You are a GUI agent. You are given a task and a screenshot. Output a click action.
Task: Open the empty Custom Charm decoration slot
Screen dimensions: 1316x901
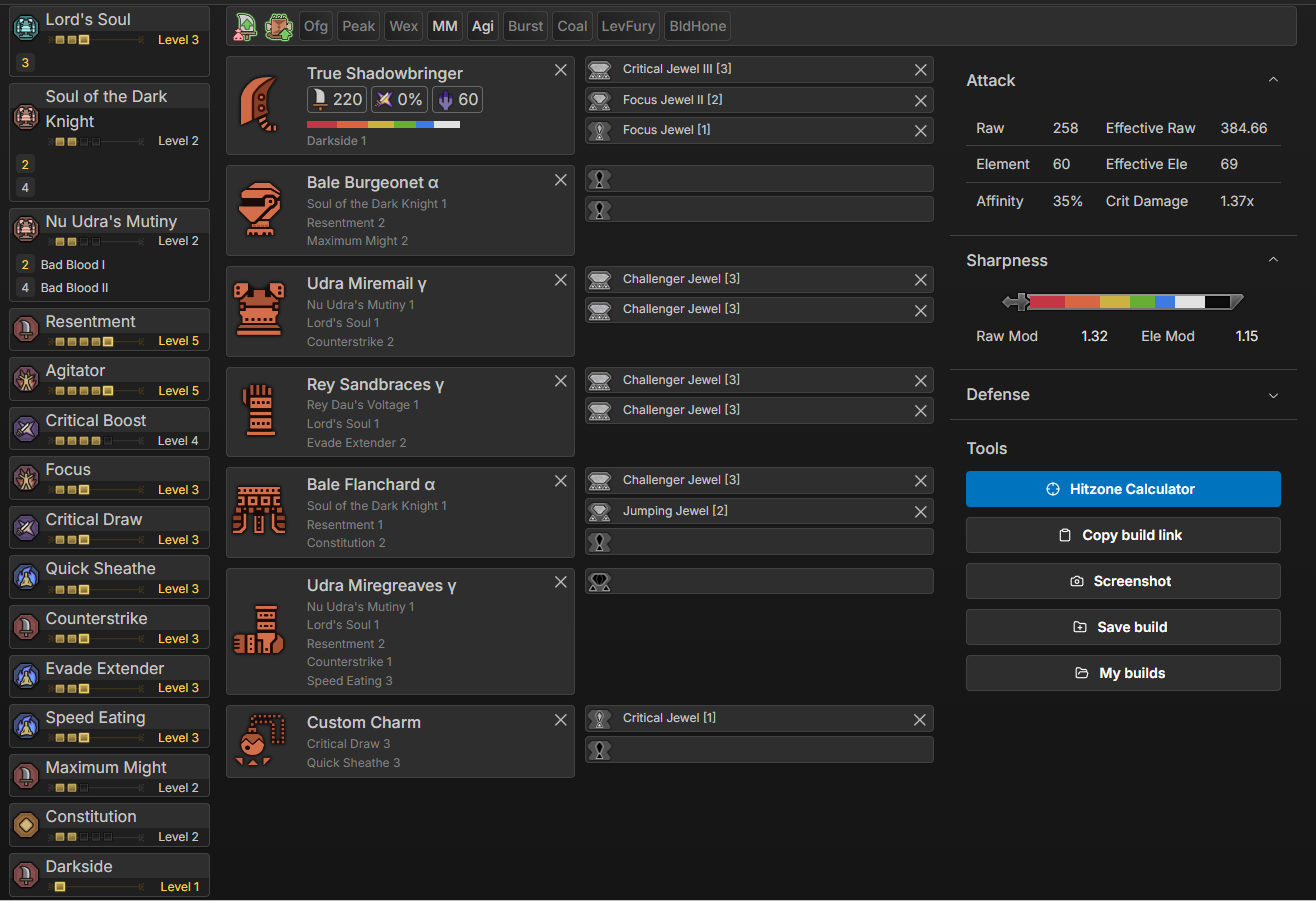coord(759,750)
